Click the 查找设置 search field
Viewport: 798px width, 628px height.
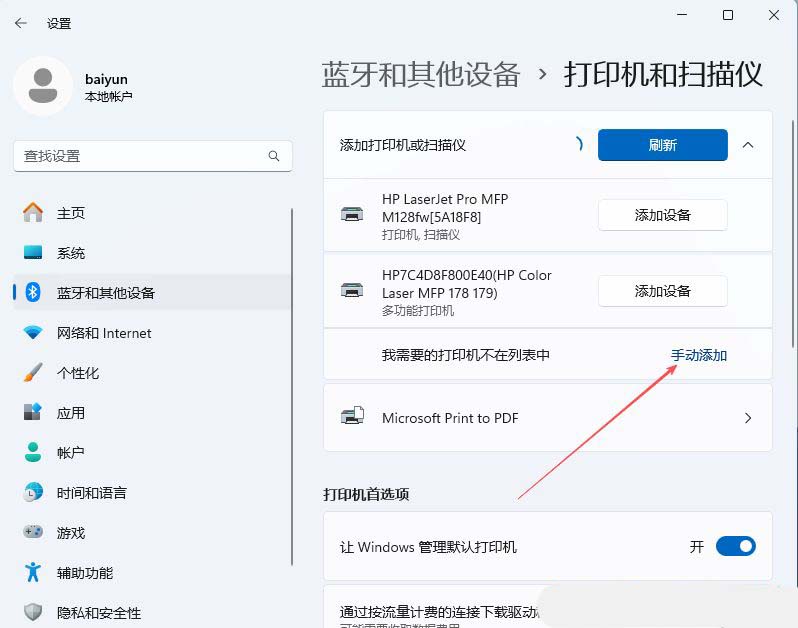tap(153, 156)
